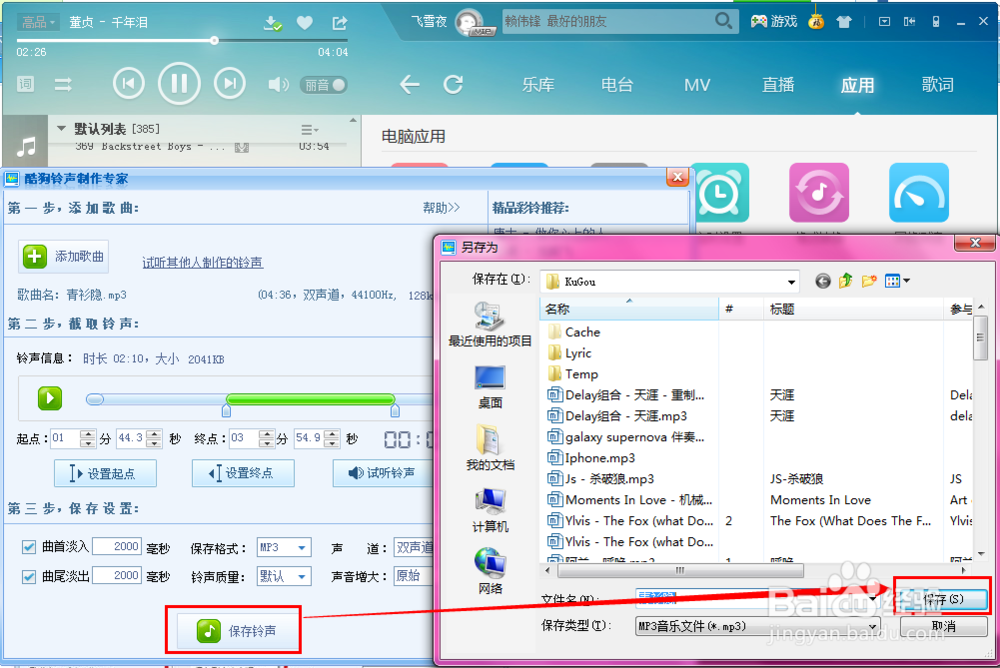Click the 设置终点 button
The width and height of the screenshot is (1000, 668).
pos(242,473)
